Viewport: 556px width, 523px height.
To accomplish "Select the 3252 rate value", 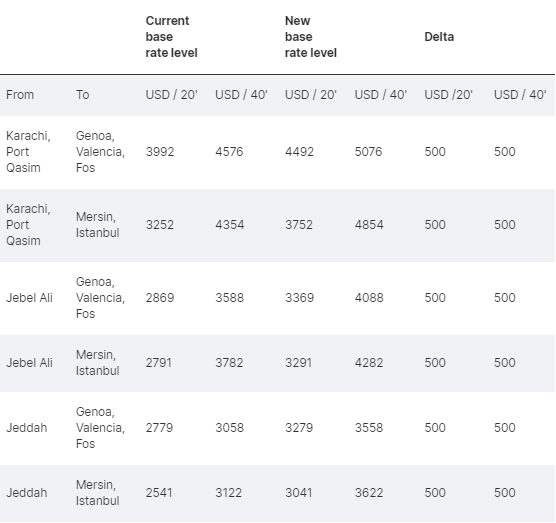I will 160,225.
